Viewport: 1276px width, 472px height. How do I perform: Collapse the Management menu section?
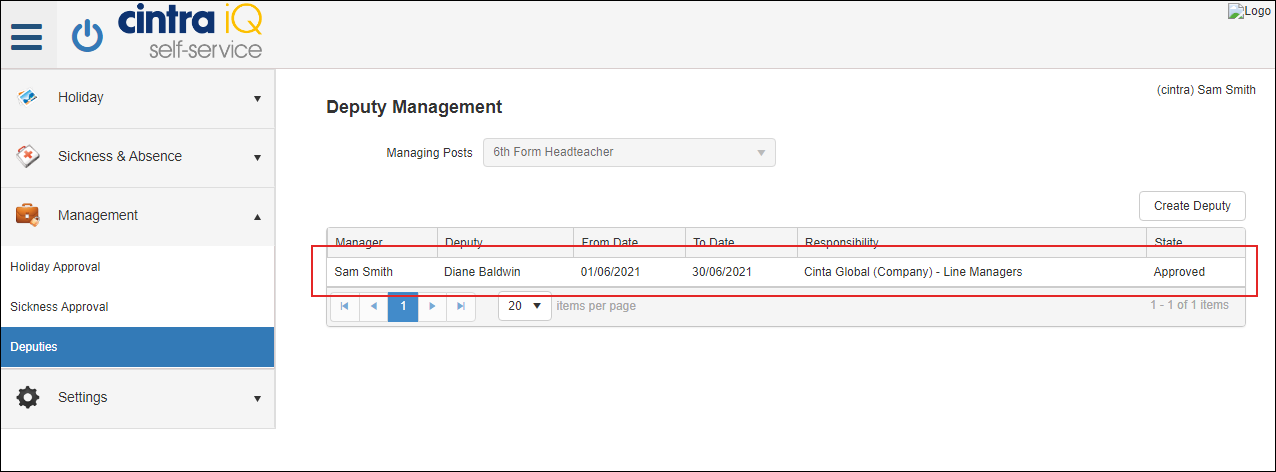pyautogui.click(x=137, y=216)
